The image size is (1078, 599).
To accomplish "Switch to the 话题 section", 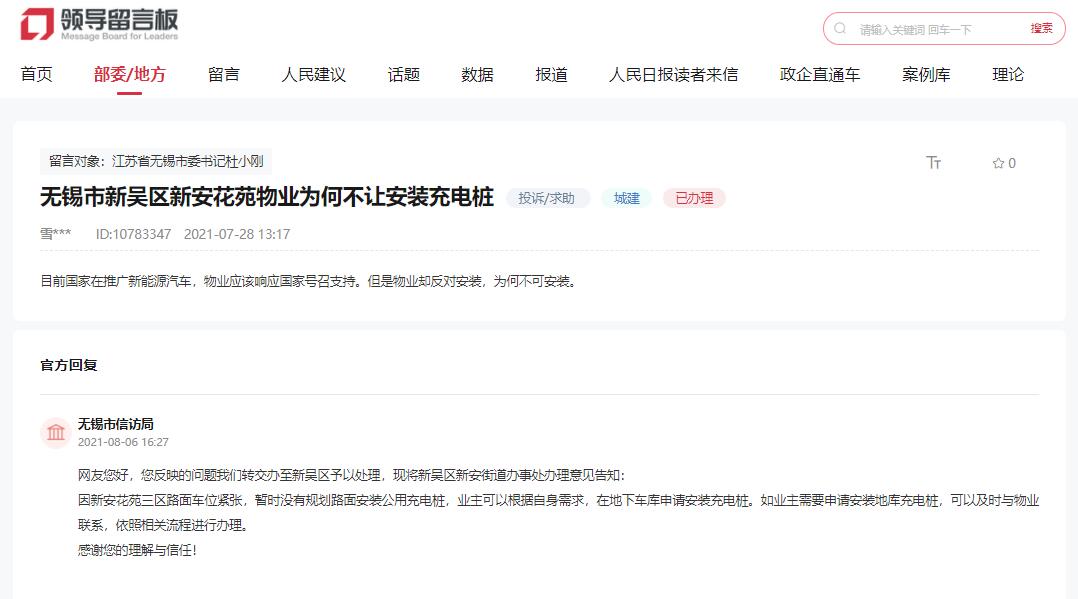I will 404,75.
